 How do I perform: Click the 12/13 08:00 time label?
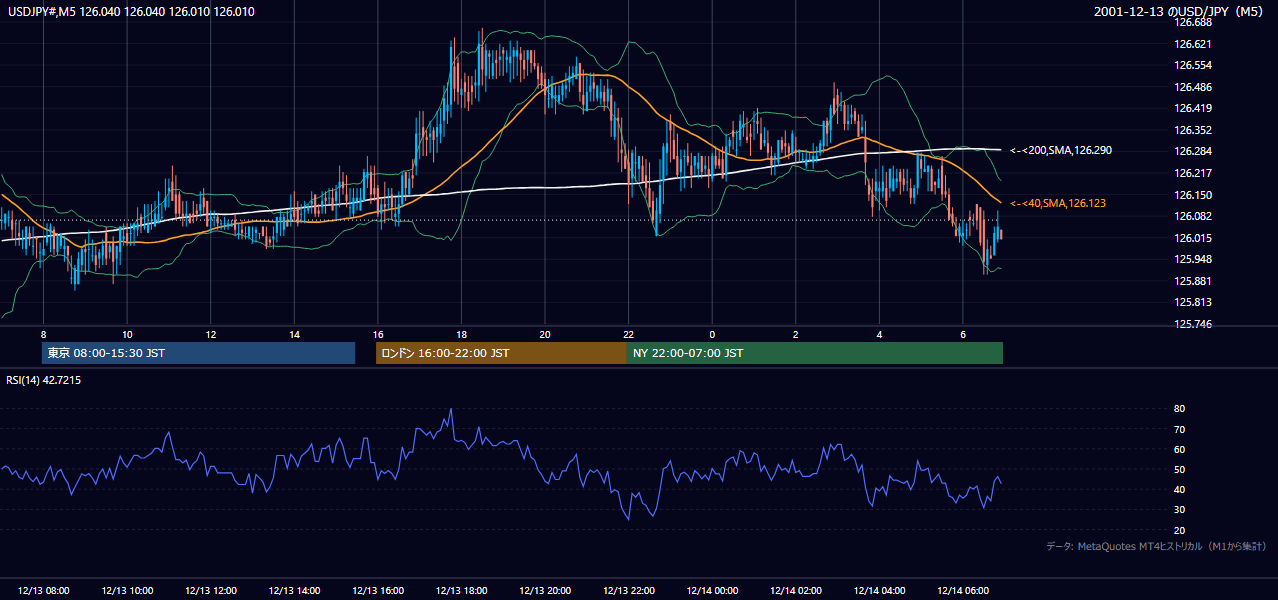tap(43, 591)
